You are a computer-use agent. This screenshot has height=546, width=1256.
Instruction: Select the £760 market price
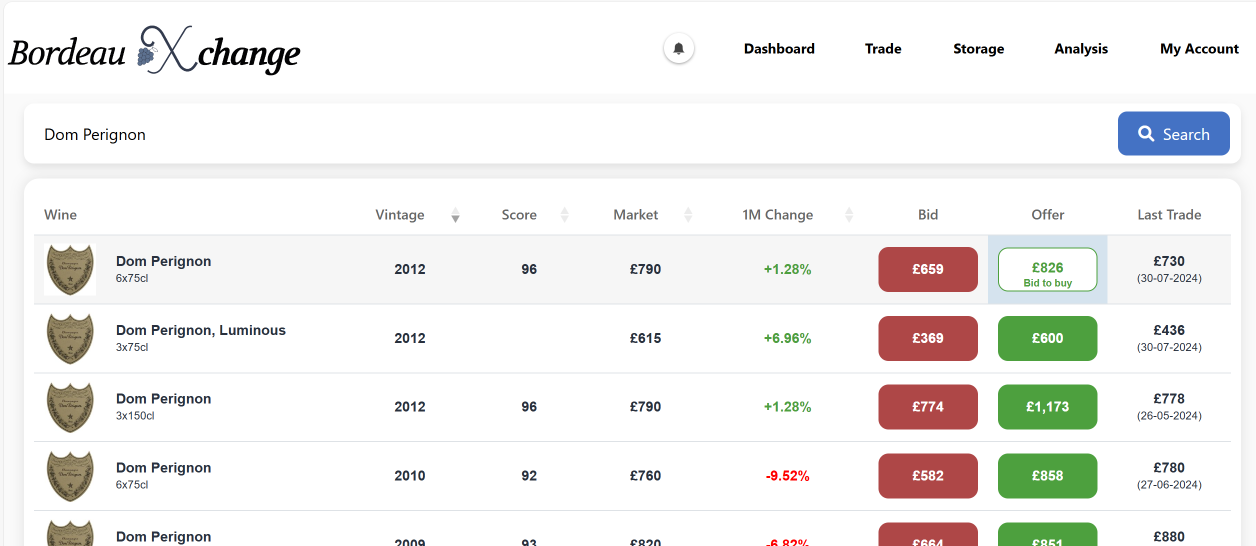click(645, 476)
